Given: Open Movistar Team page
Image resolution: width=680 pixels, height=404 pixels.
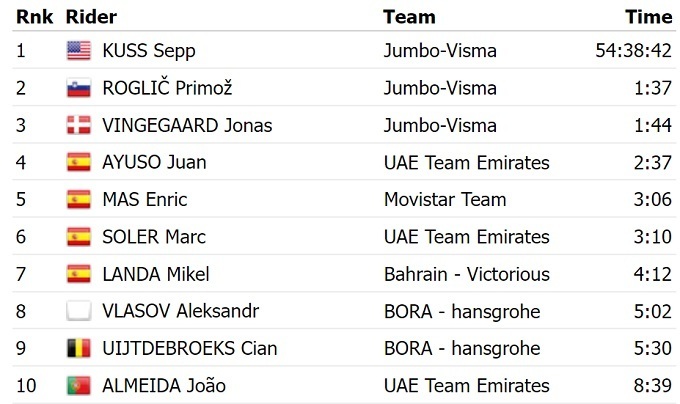Looking at the screenshot, I should [x=445, y=199].
